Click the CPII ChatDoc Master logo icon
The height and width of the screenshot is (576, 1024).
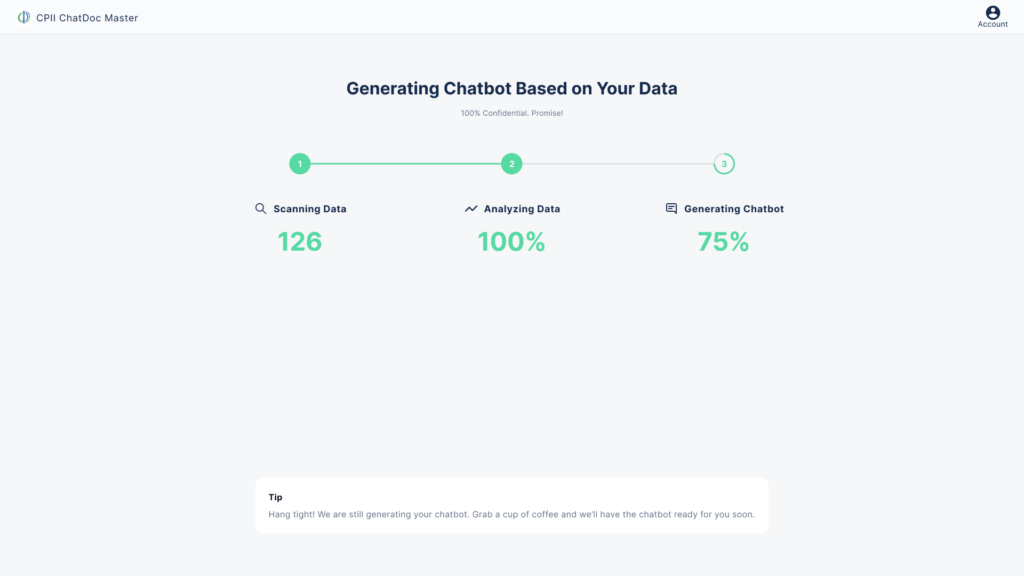coord(24,17)
